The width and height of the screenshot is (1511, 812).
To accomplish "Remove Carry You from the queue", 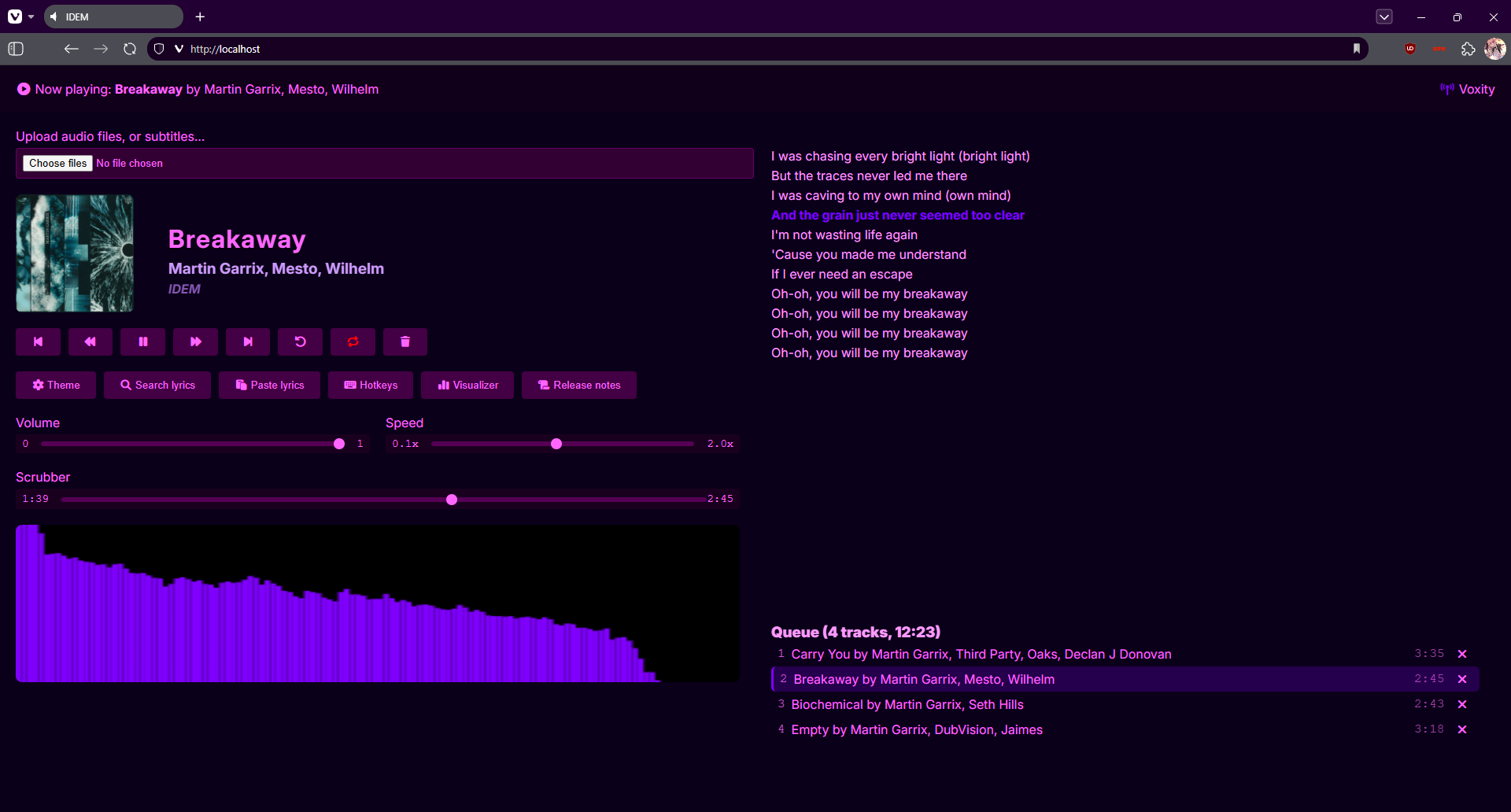I will [1462, 654].
